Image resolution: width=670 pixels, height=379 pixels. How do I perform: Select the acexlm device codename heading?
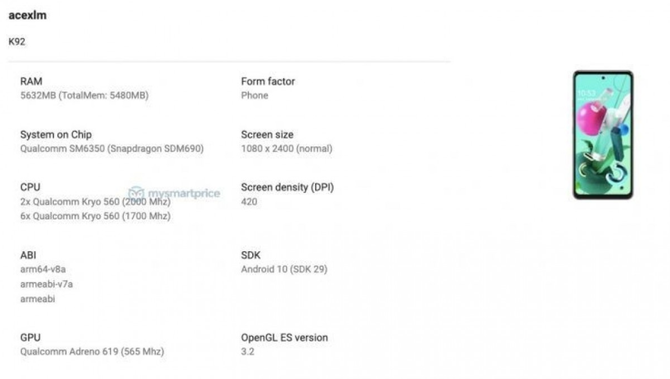pyautogui.click(x=27, y=15)
